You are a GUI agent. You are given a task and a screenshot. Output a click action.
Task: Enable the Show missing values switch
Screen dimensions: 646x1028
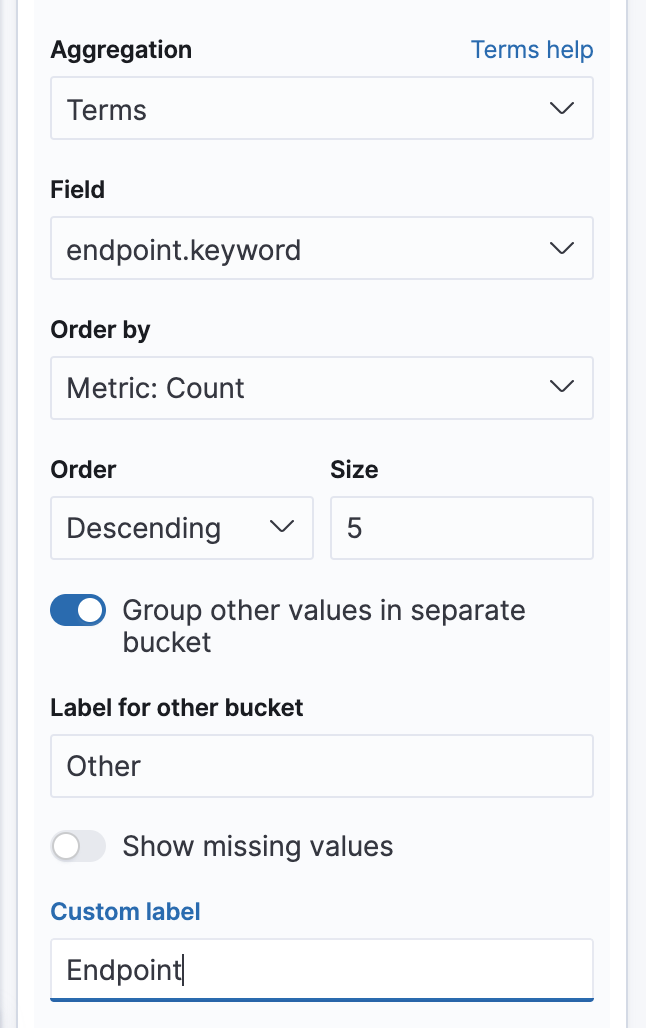tap(78, 847)
